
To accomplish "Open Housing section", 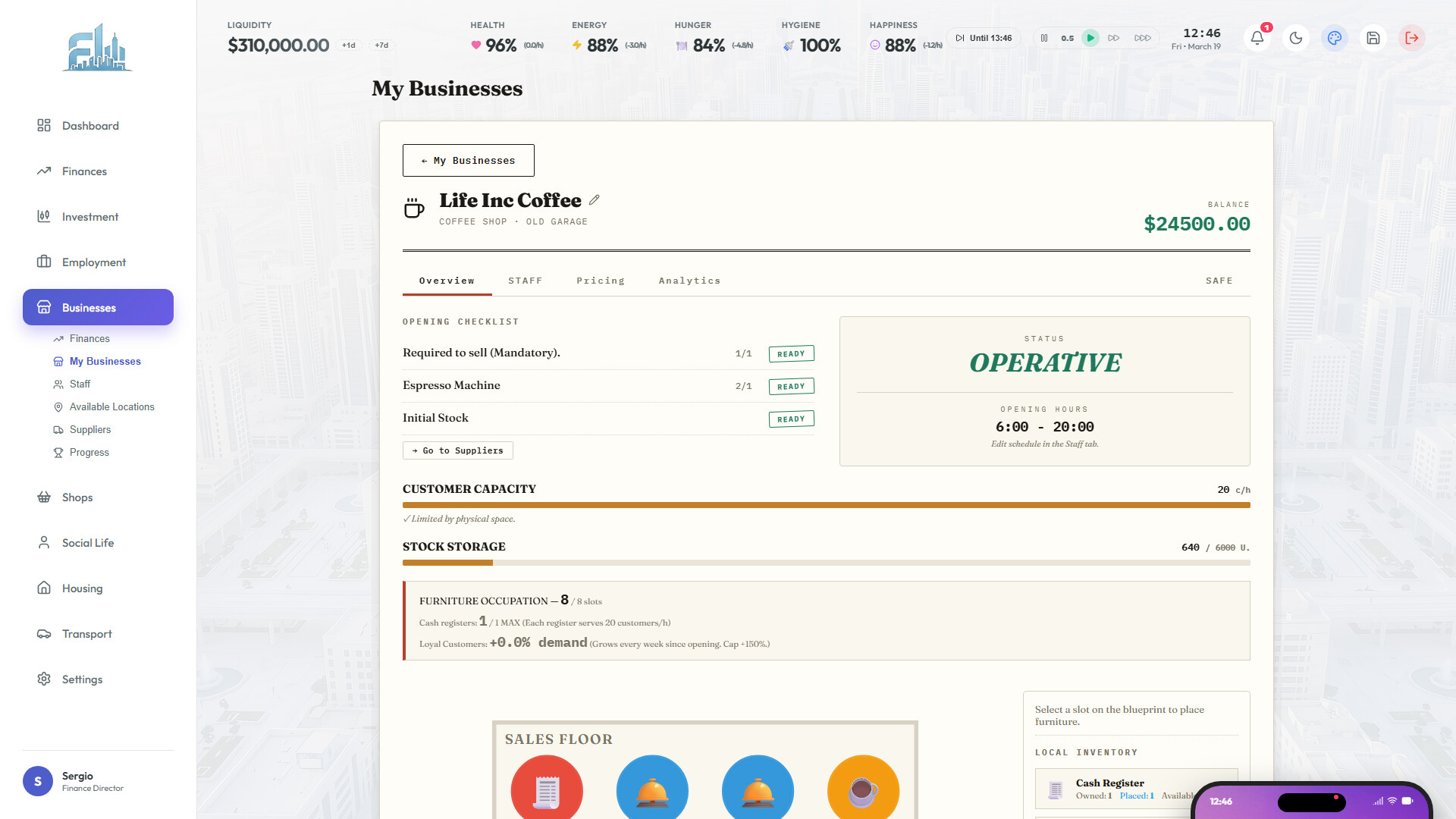I will coord(98,588).
